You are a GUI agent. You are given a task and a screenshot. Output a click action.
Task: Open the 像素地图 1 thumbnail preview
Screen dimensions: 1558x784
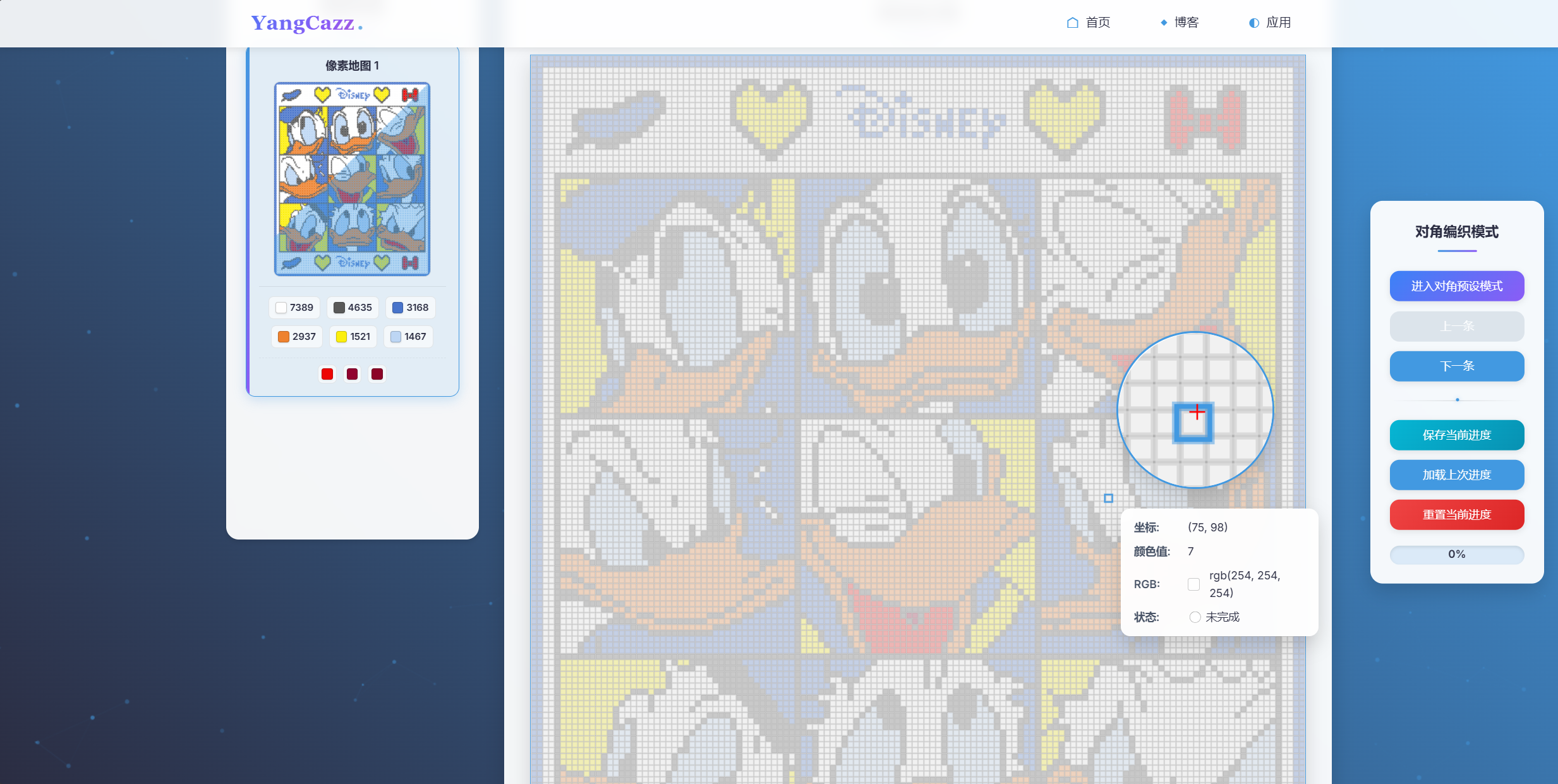pyautogui.click(x=353, y=179)
